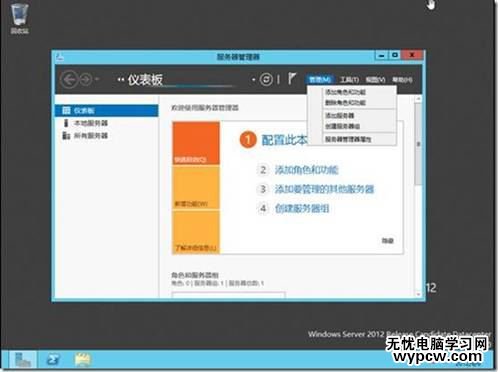Open the 工具(T) Tools menu
498x372 pixels.
coord(349,80)
